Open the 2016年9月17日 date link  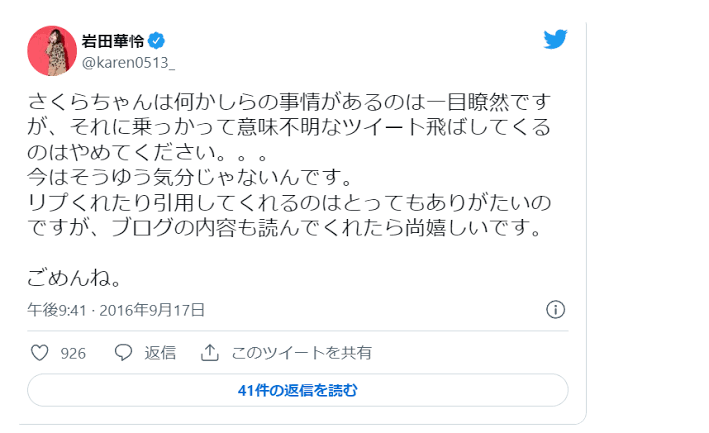pyautogui.click(x=152, y=310)
